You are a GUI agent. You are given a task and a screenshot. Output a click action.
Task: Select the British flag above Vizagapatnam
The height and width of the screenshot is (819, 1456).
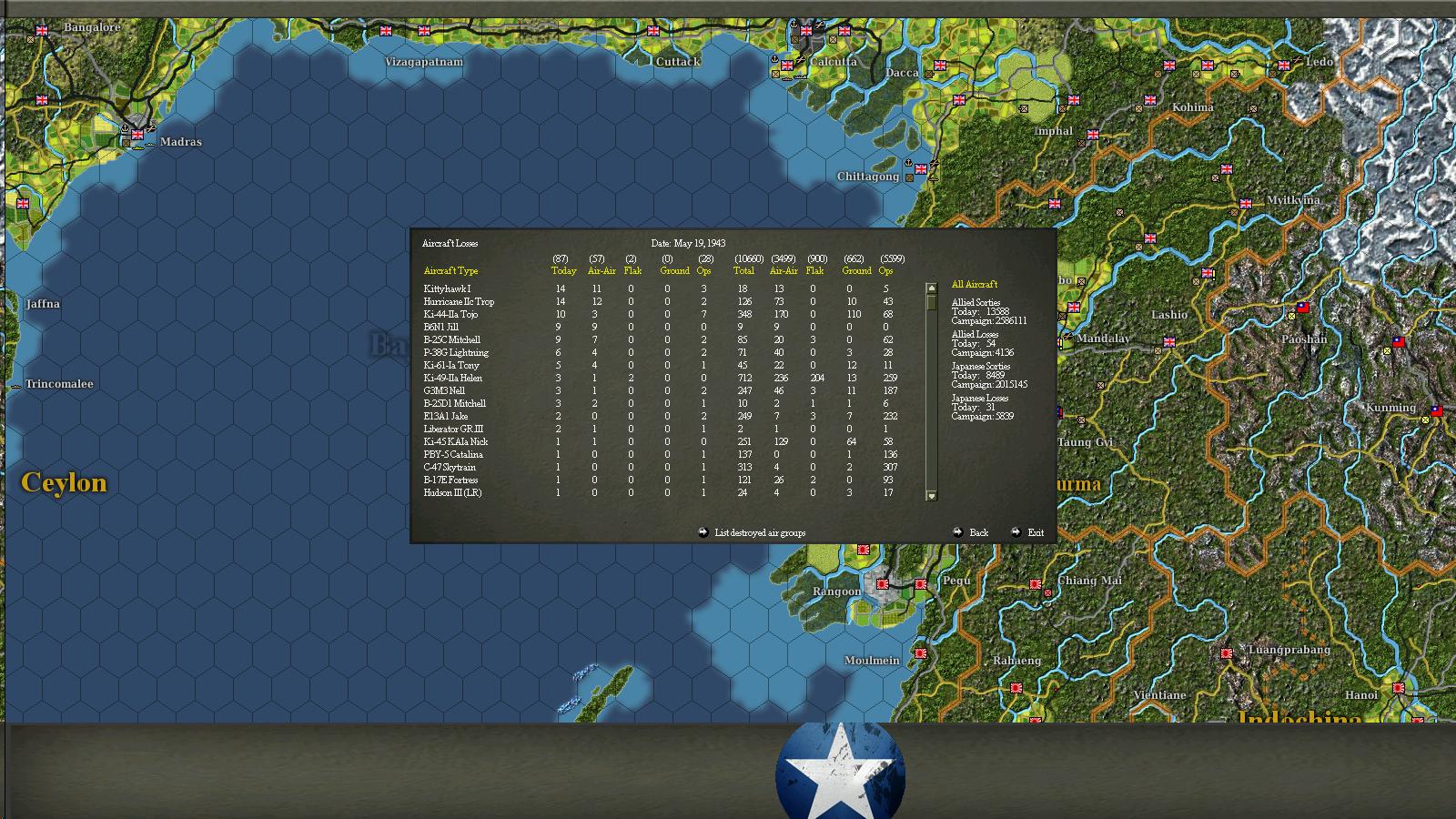pos(386,31)
